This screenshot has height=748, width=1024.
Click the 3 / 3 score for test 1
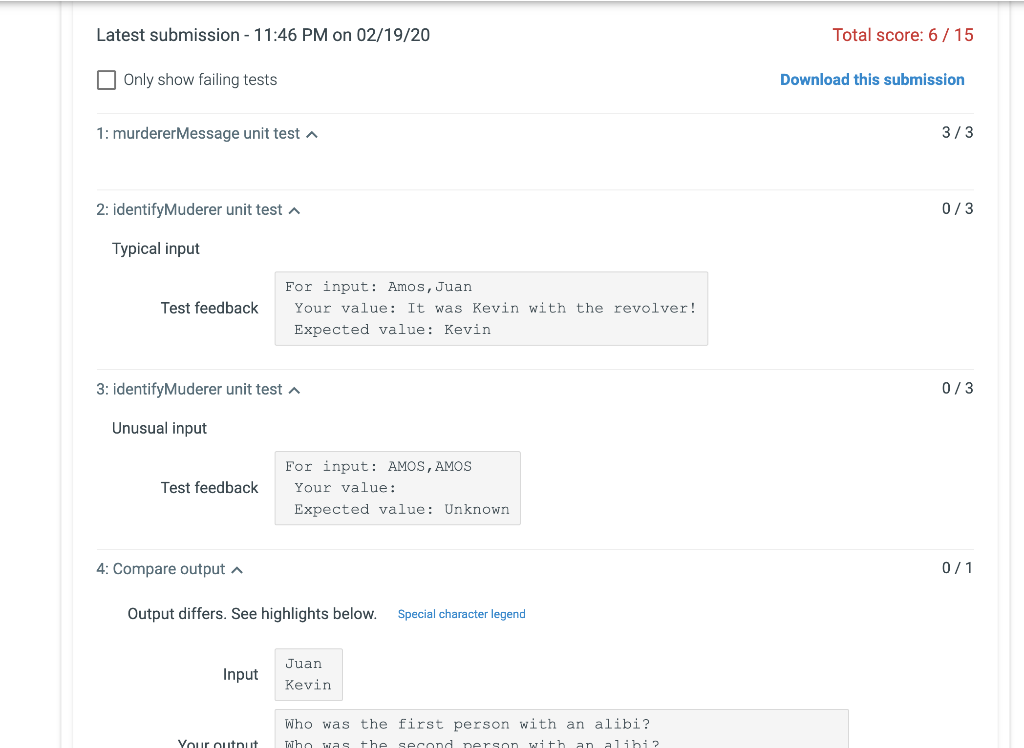tap(957, 133)
